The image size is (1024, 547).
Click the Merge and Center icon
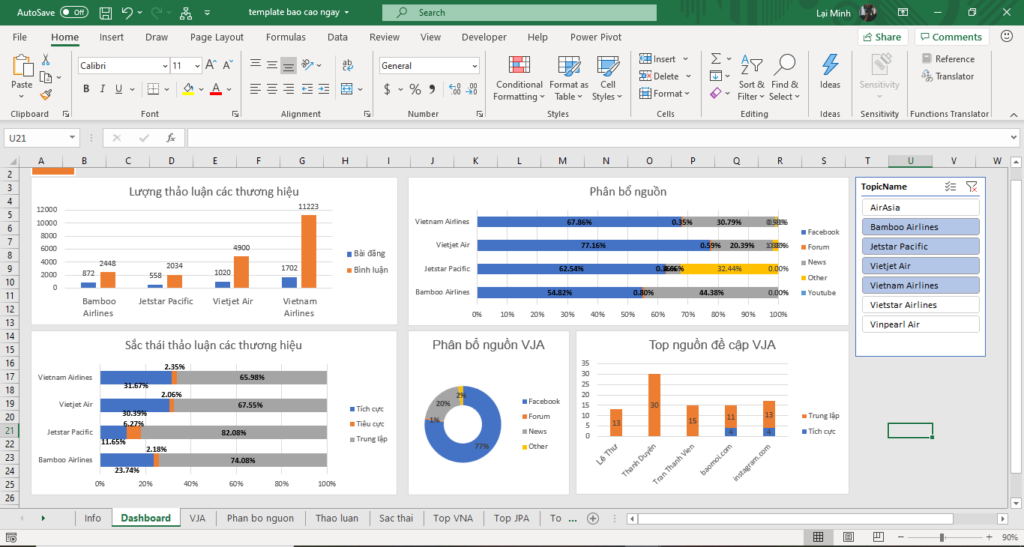coord(347,89)
